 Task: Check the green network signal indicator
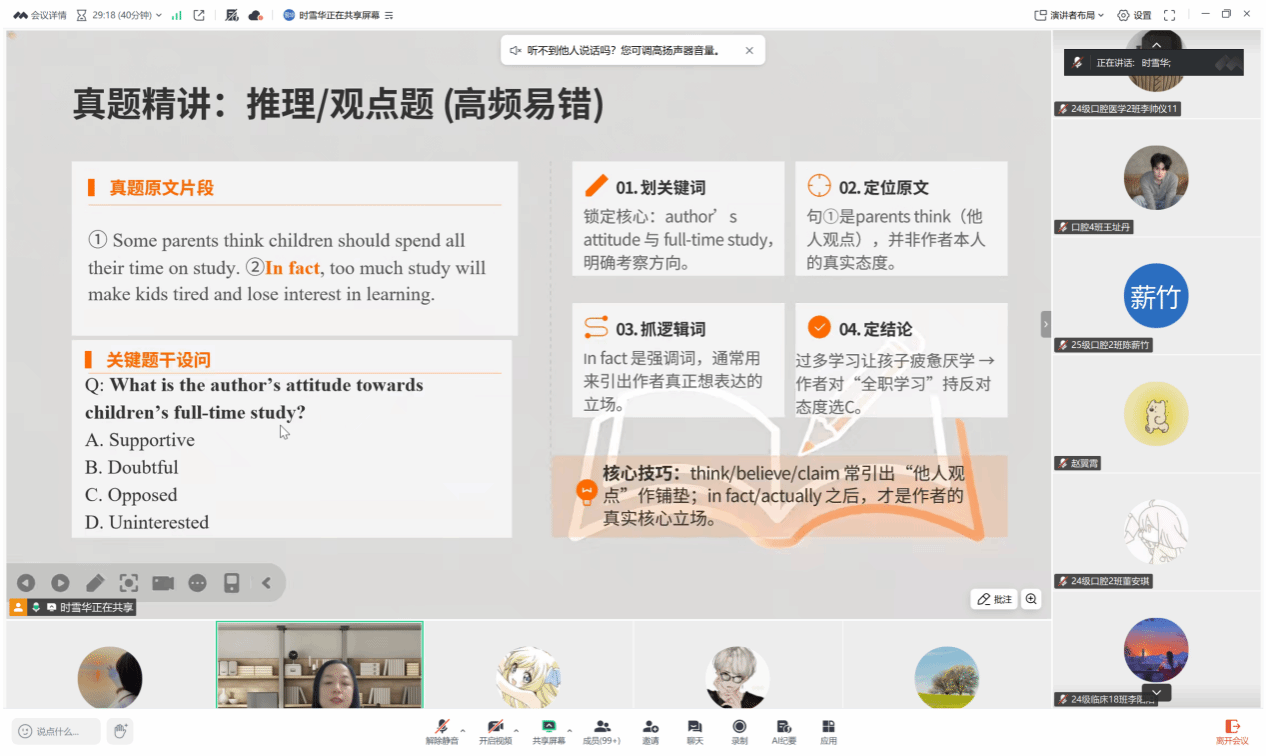(177, 15)
